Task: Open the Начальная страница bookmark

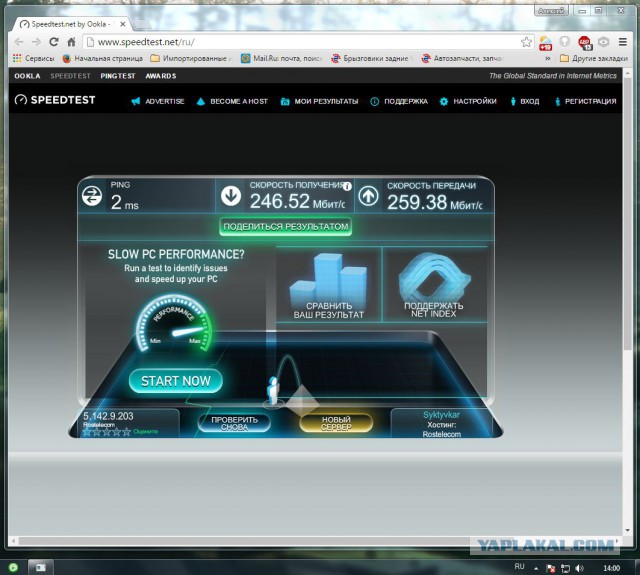Action: click(102, 58)
